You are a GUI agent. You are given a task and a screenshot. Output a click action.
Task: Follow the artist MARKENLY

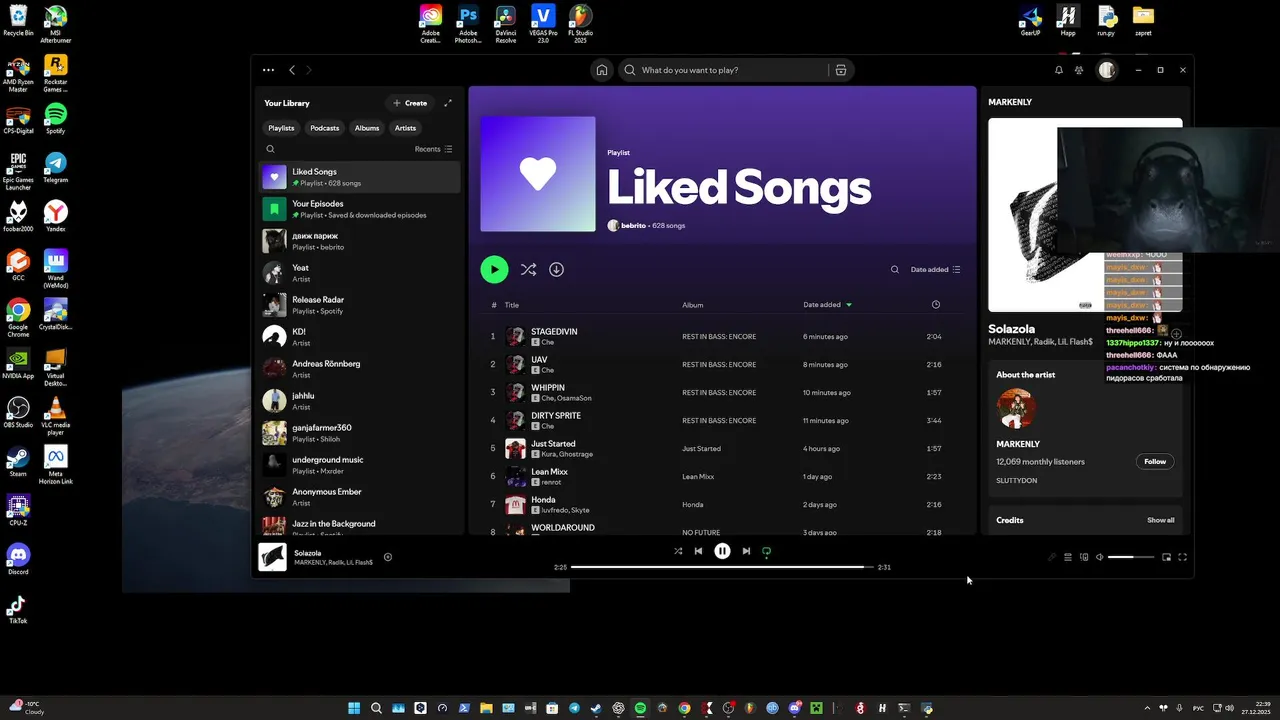coord(1155,462)
